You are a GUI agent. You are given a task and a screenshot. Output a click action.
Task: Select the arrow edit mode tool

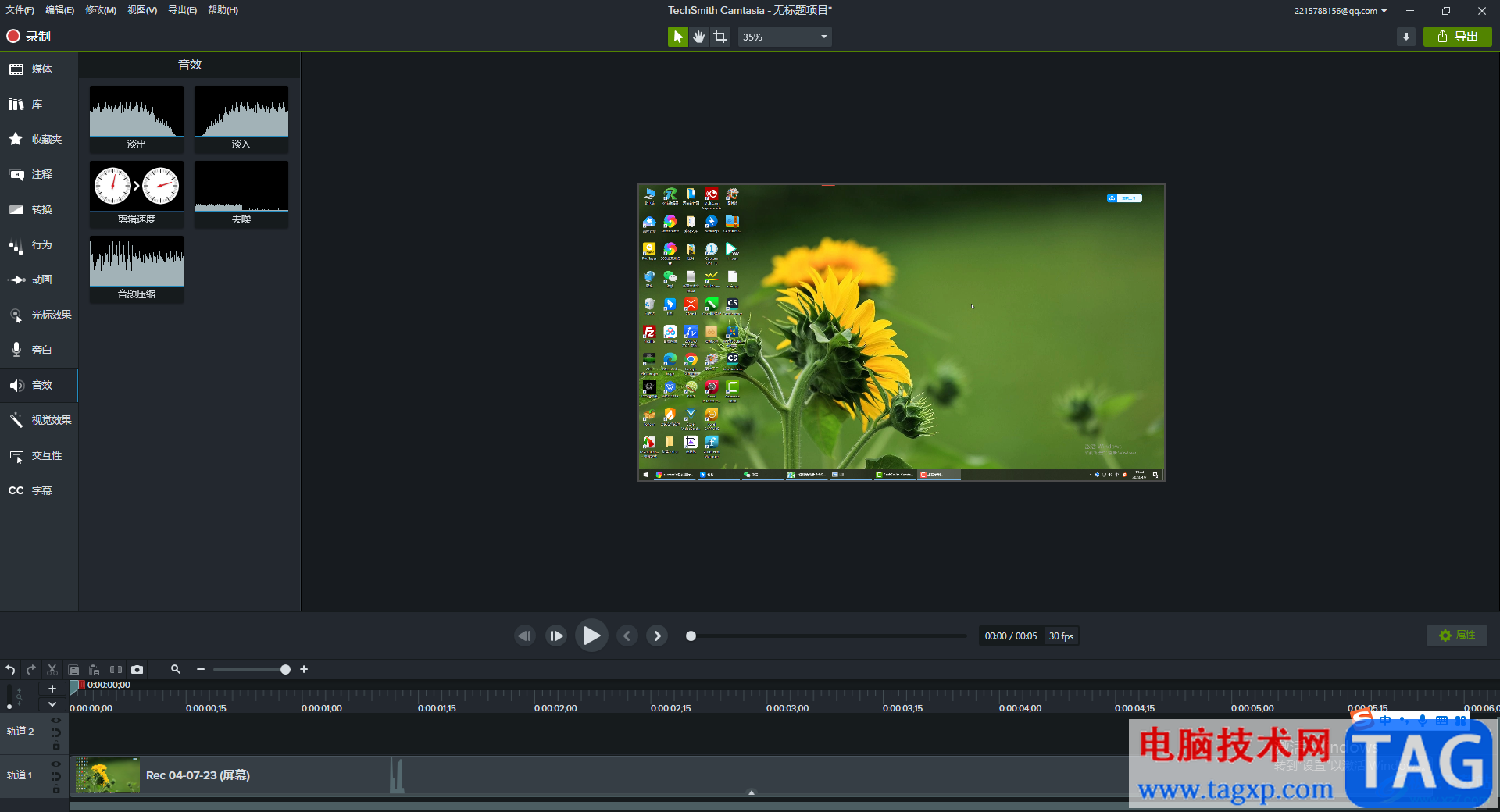677,37
